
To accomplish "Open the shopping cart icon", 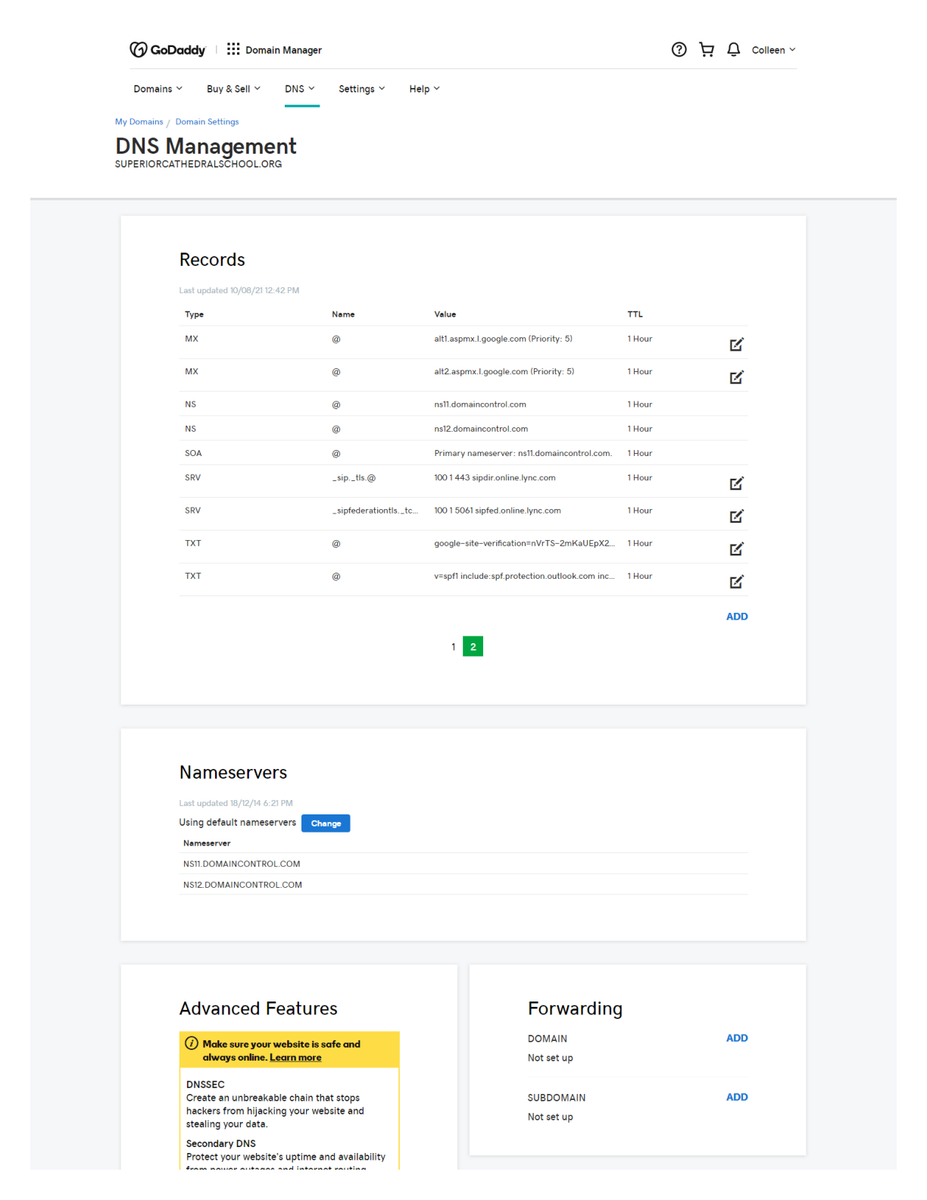I will 706,50.
